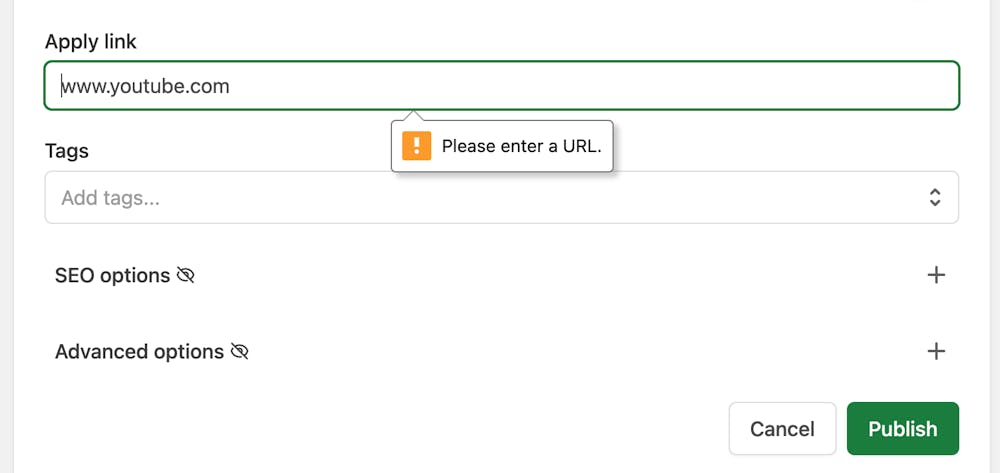
Task: Expand the SEO options section label
Action: [112, 275]
